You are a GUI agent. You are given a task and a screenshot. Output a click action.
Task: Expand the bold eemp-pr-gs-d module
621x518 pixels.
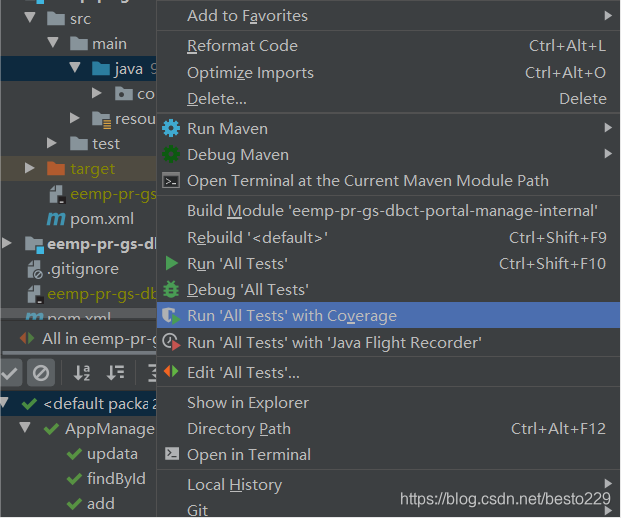coord(6,243)
